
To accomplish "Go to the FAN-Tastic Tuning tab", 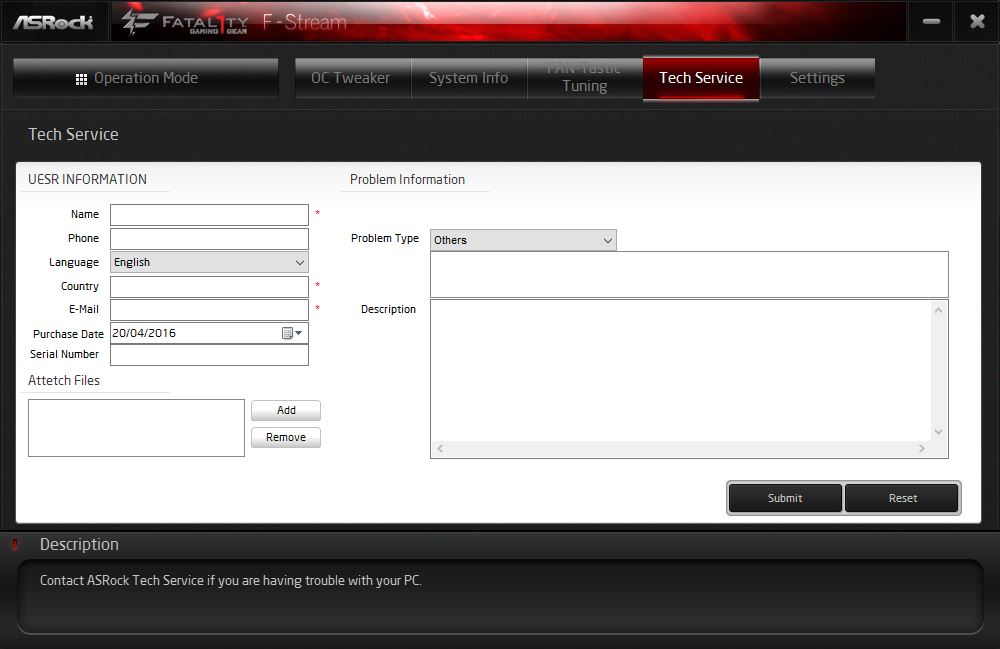I will coord(585,78).
